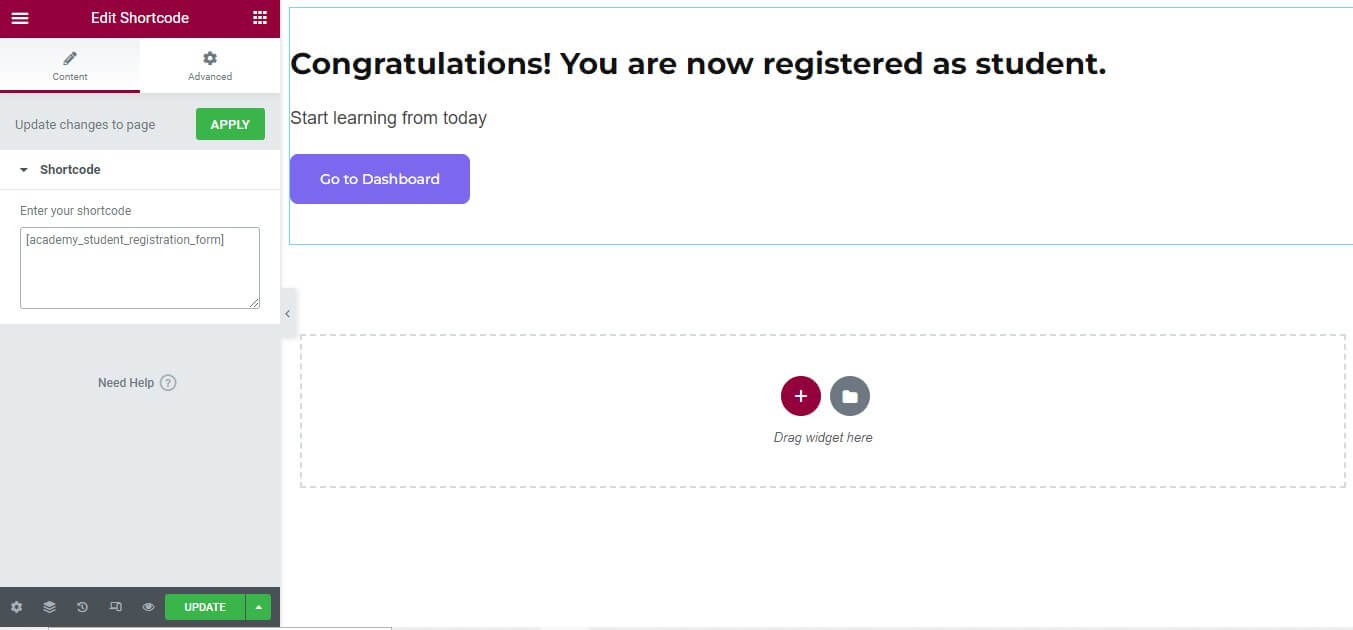Image resolution: width=1353 pixels, height=630 pixels.
Task: Open the widgets grid panel
Action: pos(260,18)
